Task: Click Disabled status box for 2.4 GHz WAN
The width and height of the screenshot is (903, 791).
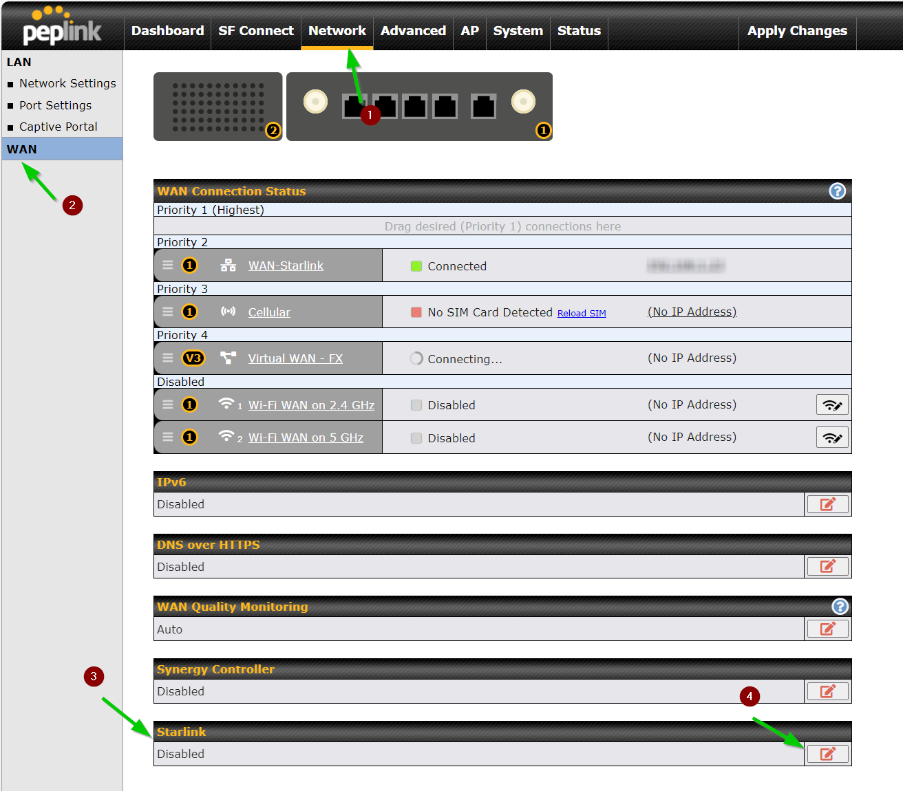Action: [416, 405]
